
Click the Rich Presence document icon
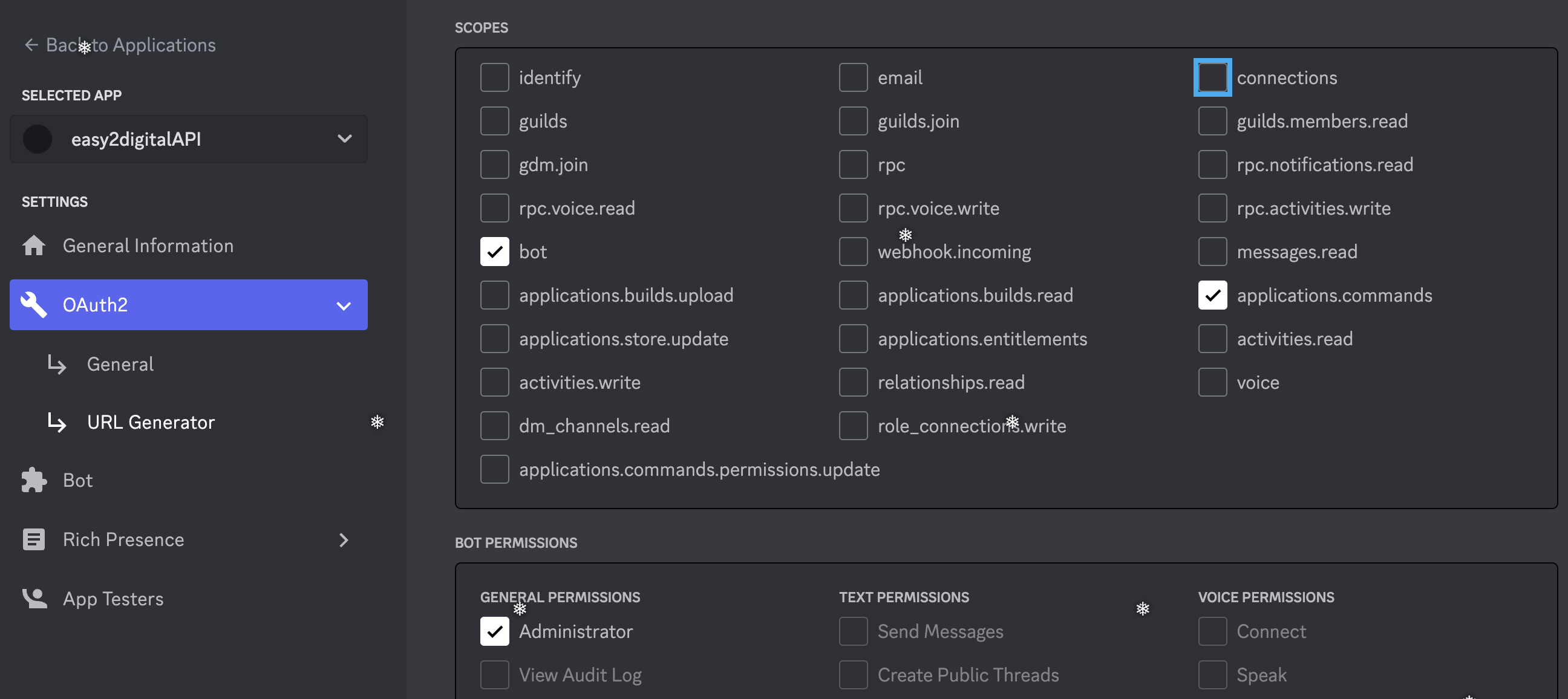pos(33,539)
